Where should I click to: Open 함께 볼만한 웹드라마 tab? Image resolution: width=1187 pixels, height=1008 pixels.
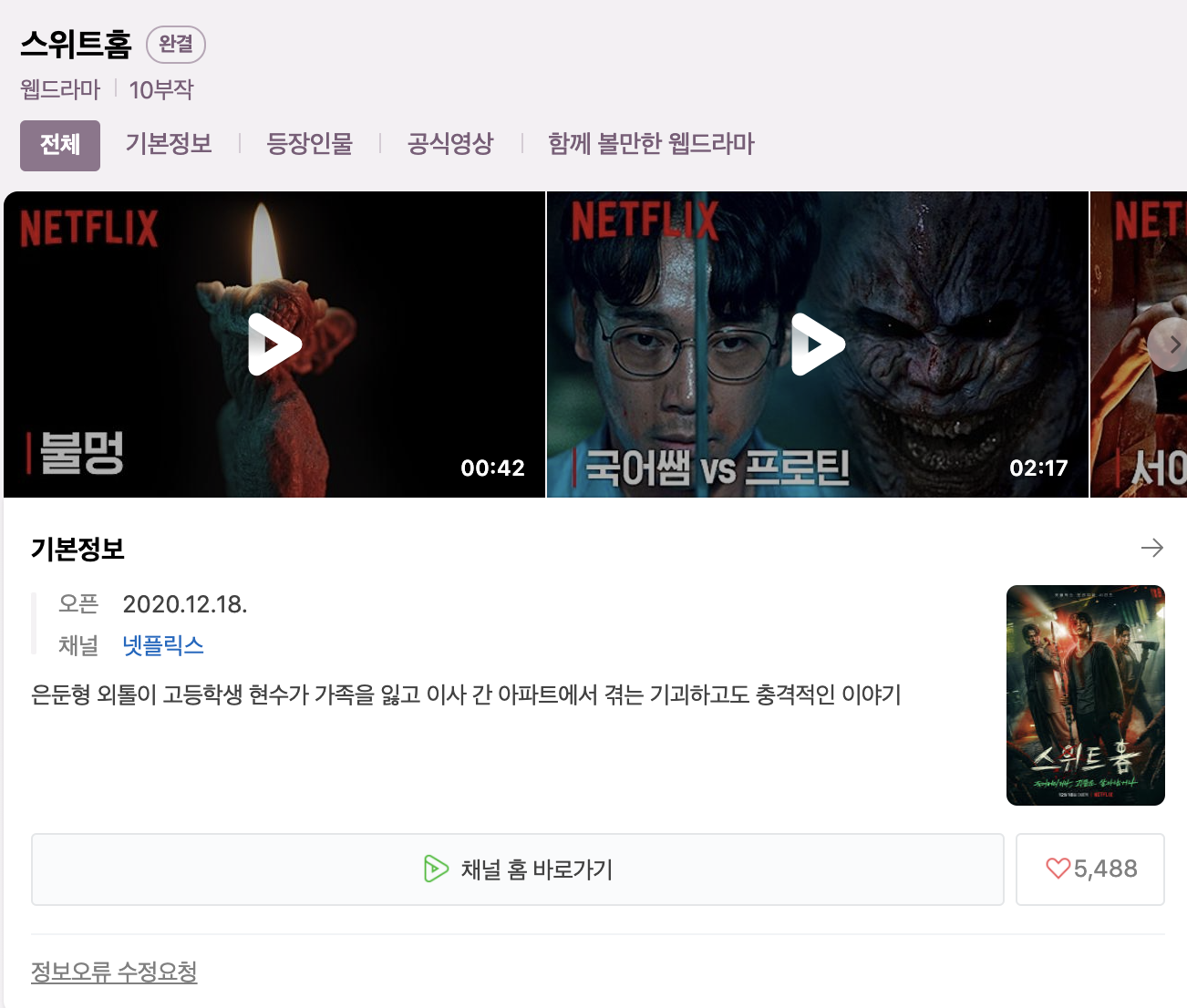pyautogui.click(x=651, y=144)
